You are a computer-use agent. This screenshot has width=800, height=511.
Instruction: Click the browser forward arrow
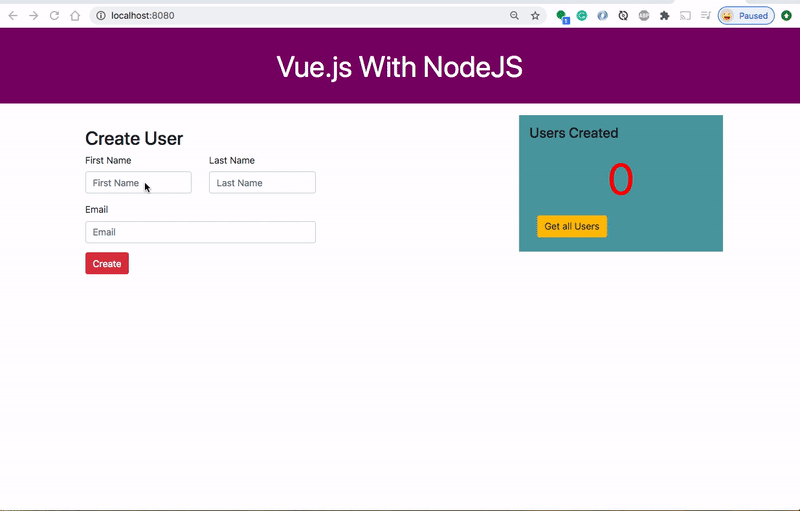click(34, 16)
